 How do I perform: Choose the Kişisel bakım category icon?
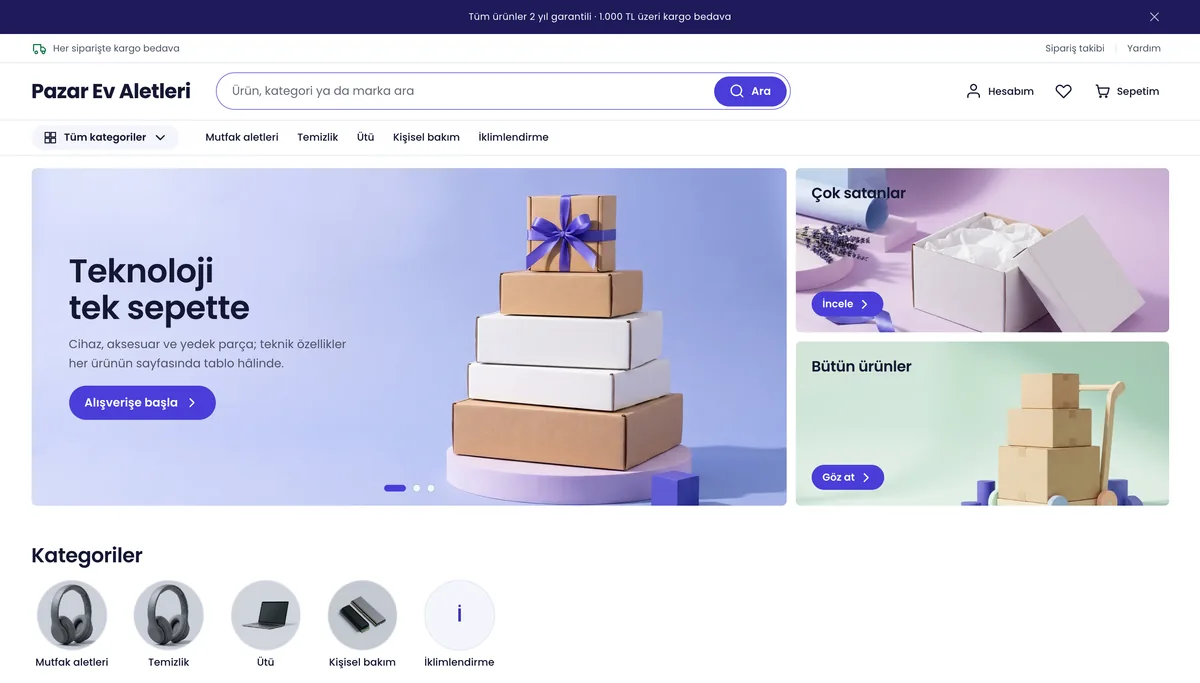tap(362, 615)
